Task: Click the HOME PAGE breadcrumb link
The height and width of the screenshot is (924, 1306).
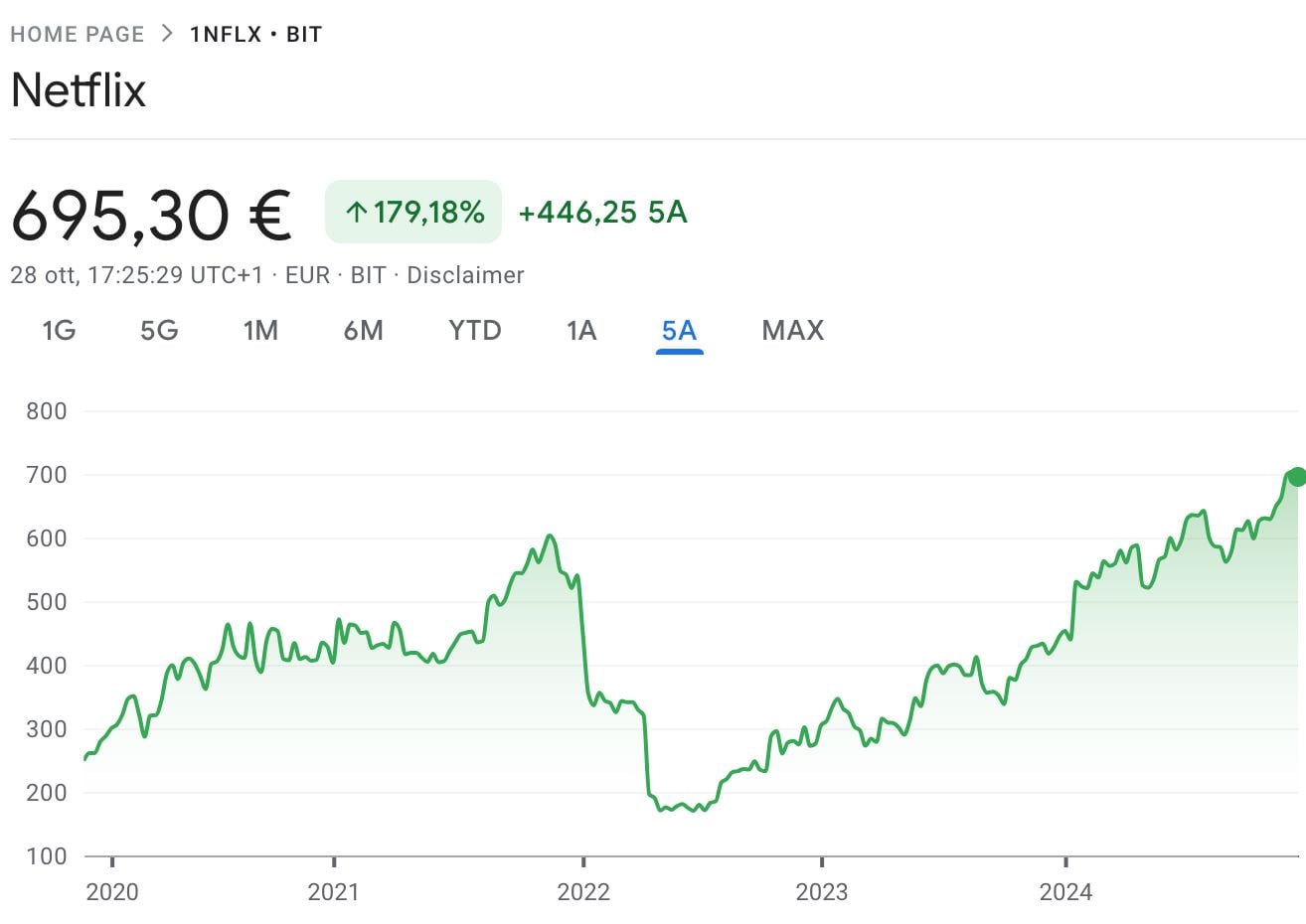Action: [78, 35]
